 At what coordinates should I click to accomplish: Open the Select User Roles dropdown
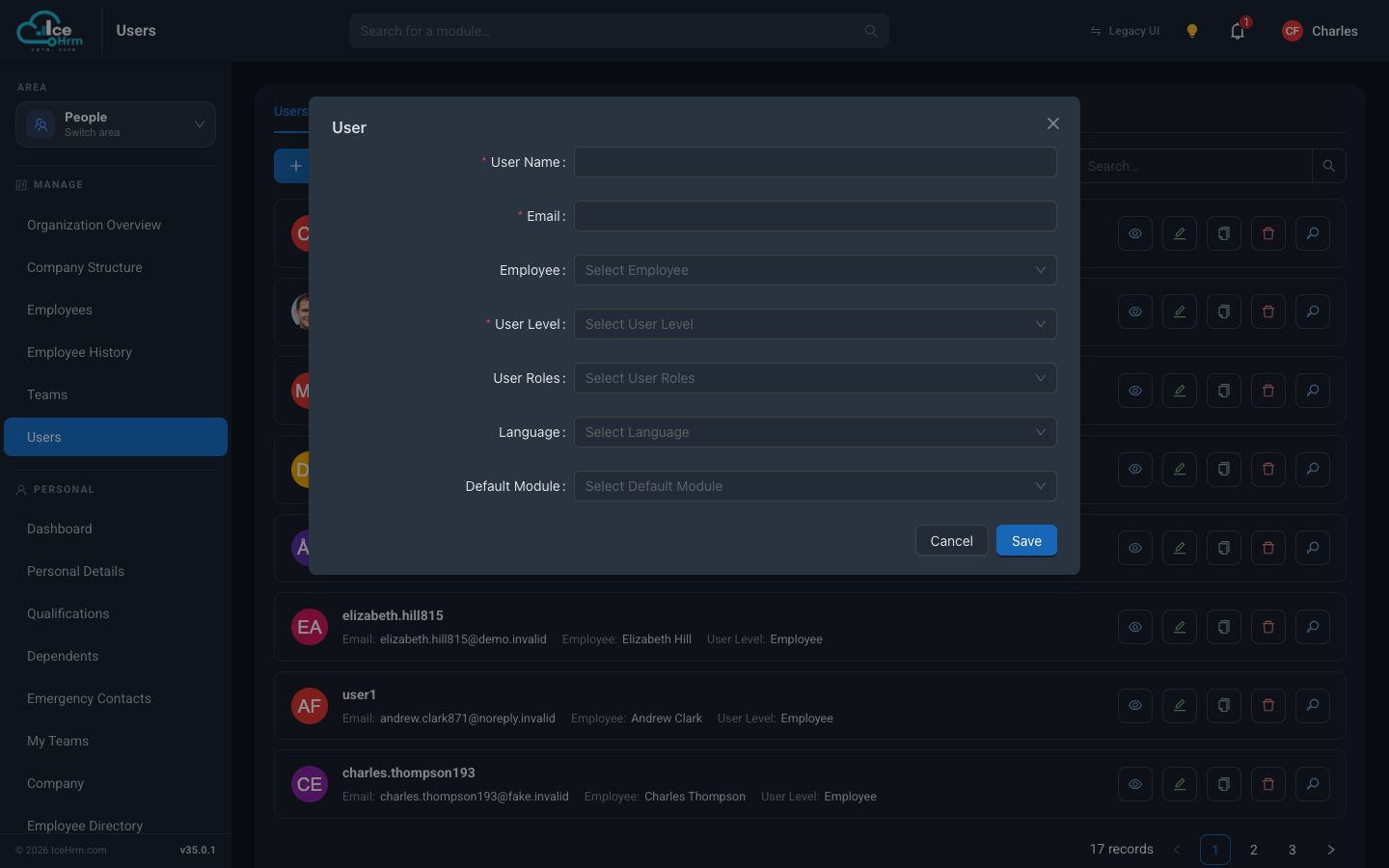pyautogui.click(x=815, y=378)
